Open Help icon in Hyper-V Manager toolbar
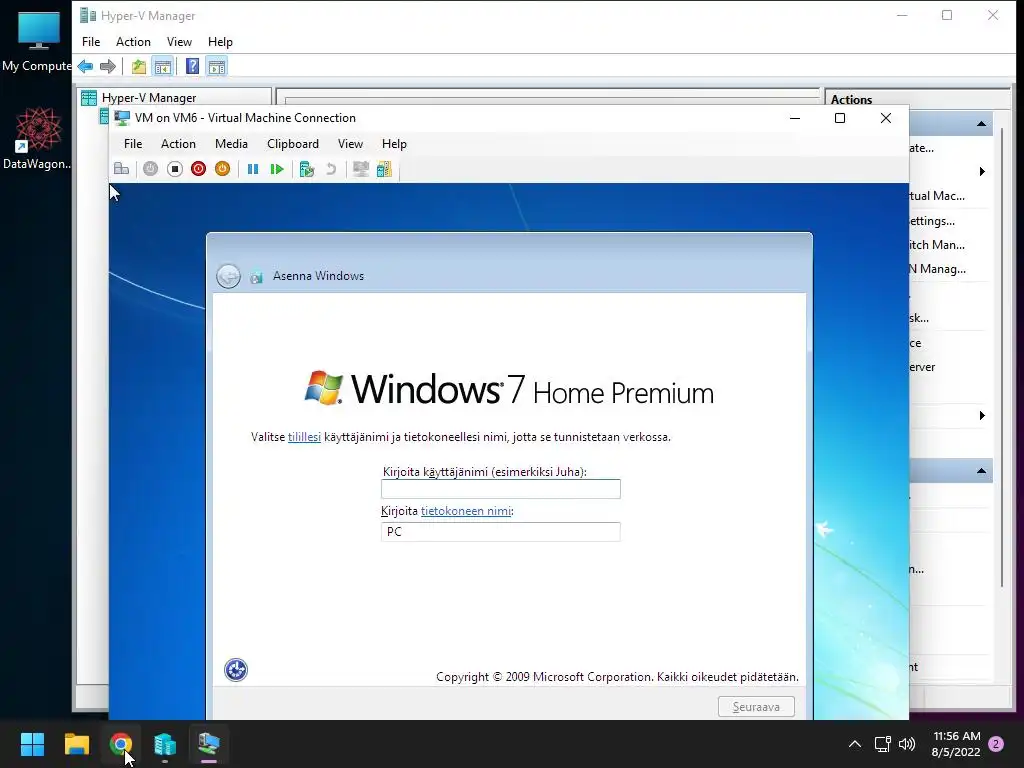1024x768 pixels. (192, 66)
